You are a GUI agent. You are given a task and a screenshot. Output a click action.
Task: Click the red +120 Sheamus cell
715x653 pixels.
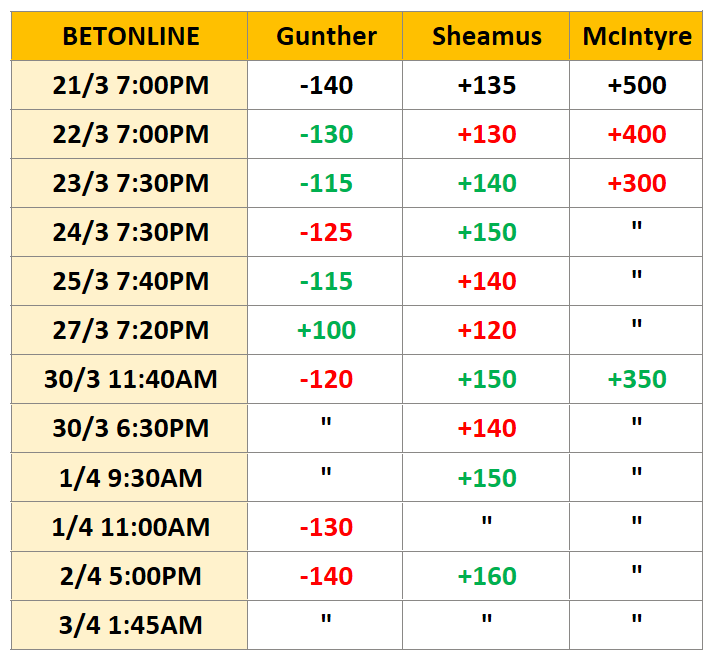pos(486,330)
